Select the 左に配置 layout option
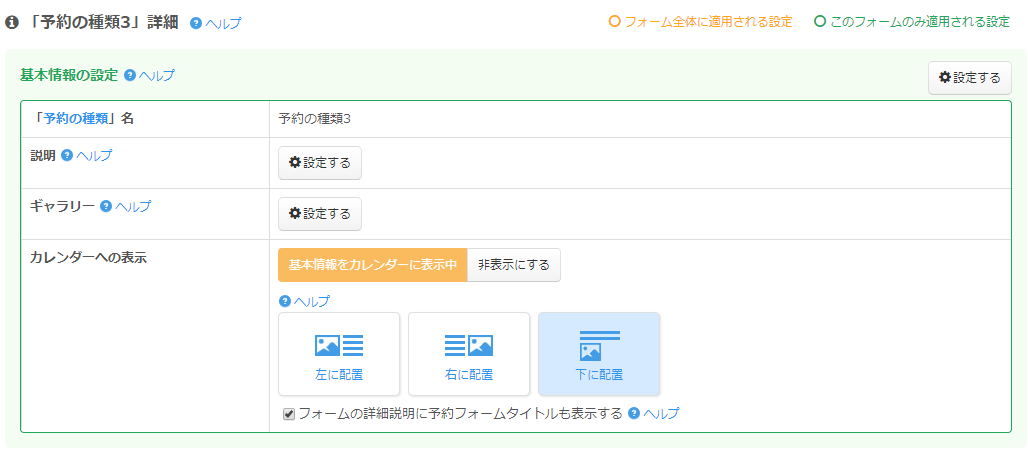 click(339, 354)
